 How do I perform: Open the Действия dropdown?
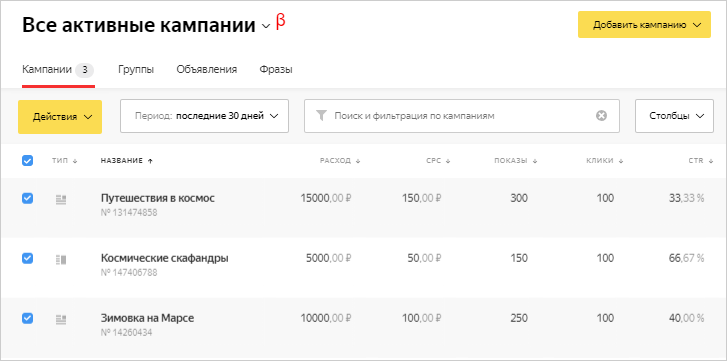(x=60, y=117)
